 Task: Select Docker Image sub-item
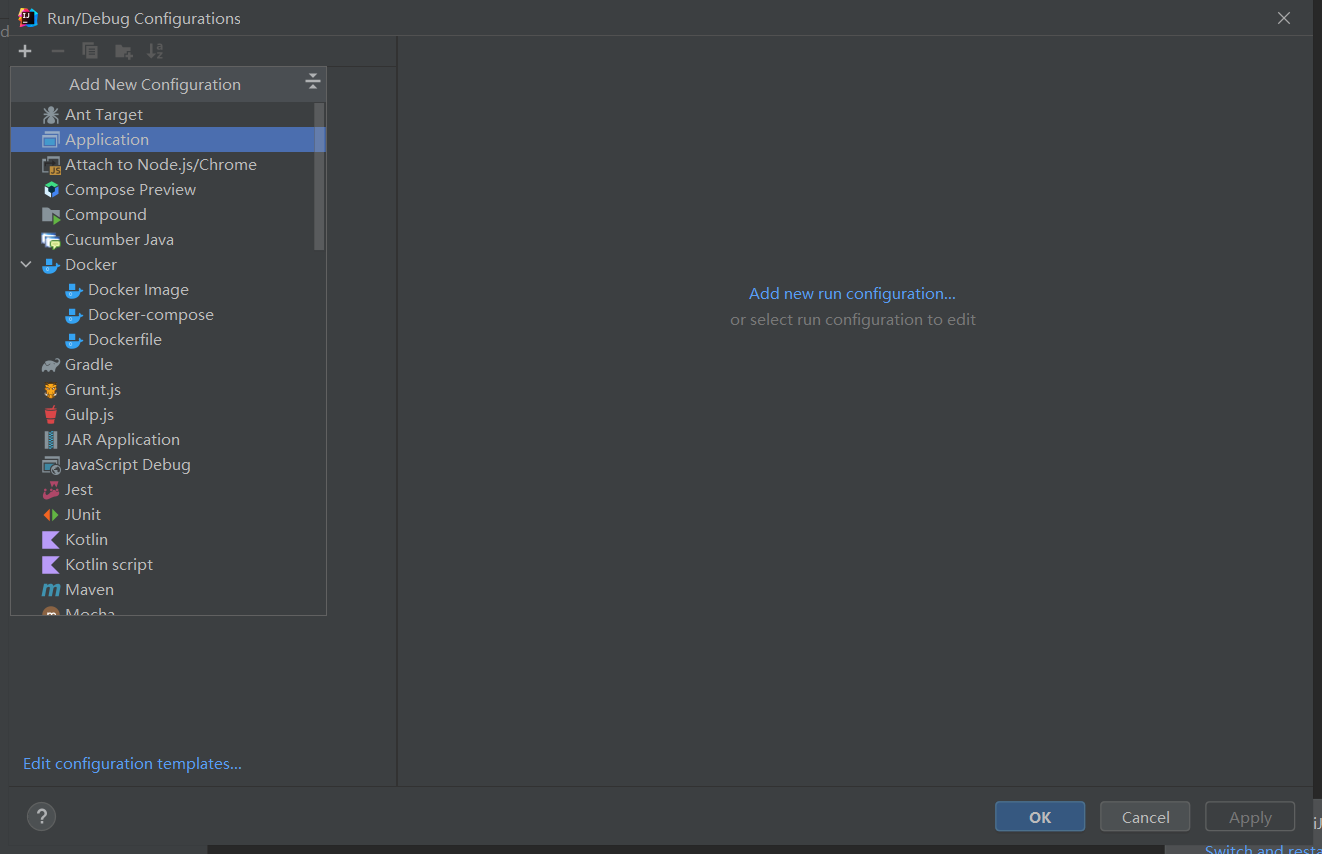[x=168, y=290]
